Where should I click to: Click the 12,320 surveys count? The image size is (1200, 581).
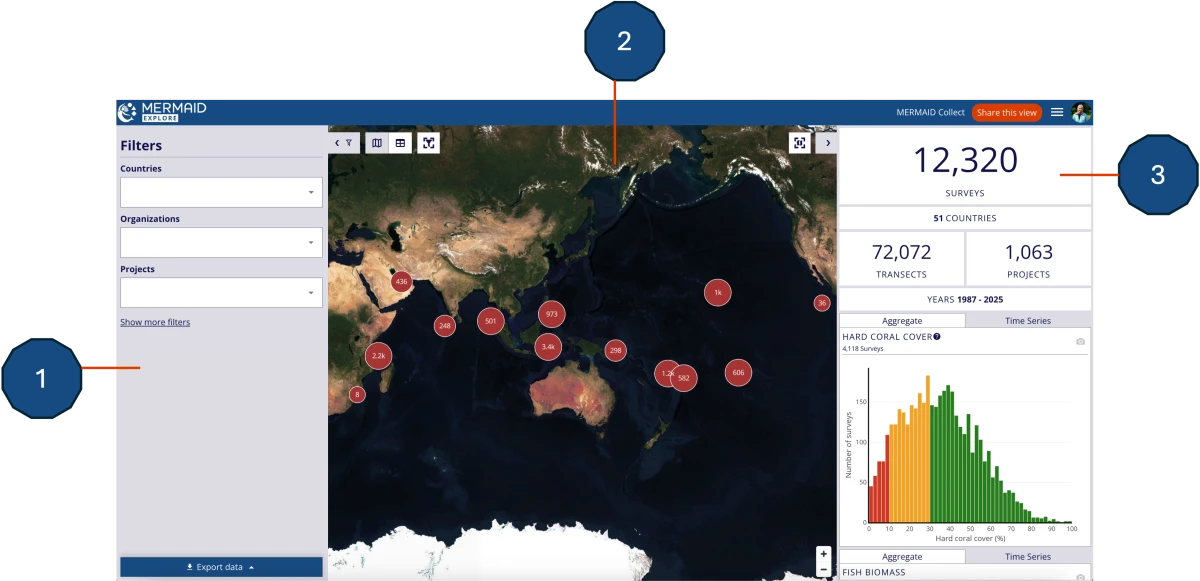(x=965, y=160)
